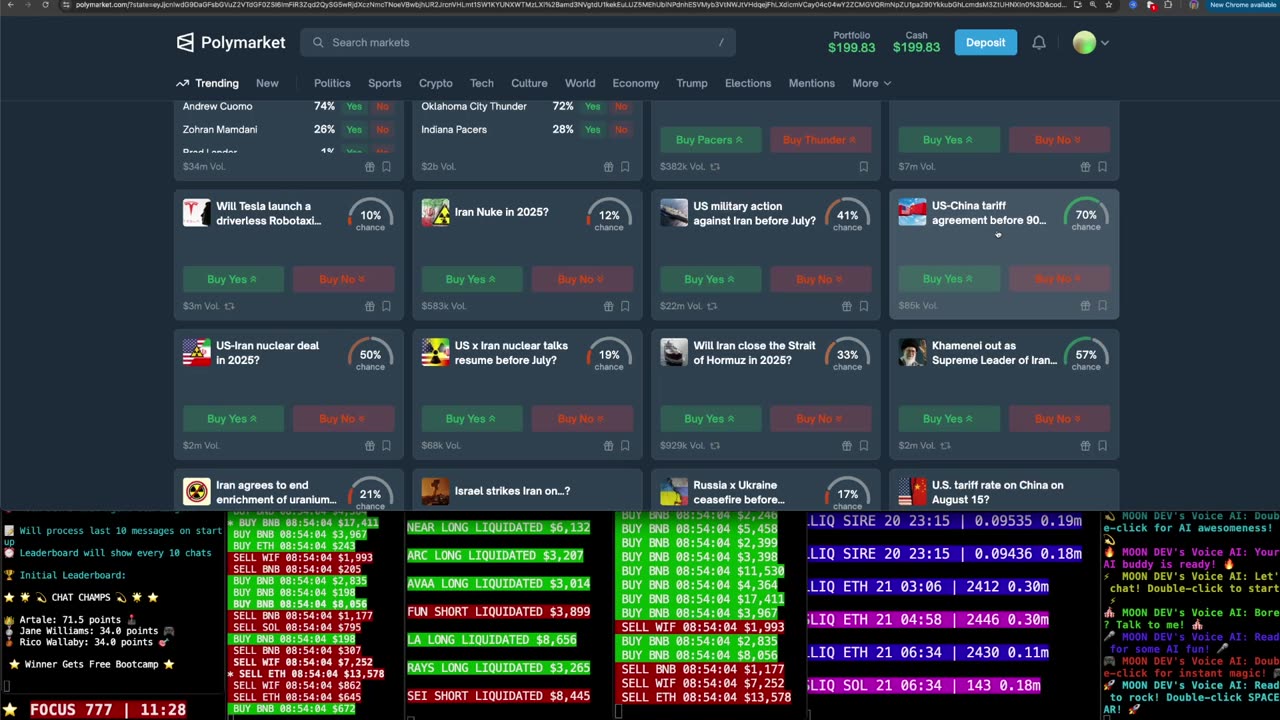Viewport: 1280px width, 720px height.
Task: Bookmark the Strait of Hormuz market
Action: click(x=863, y=445)
